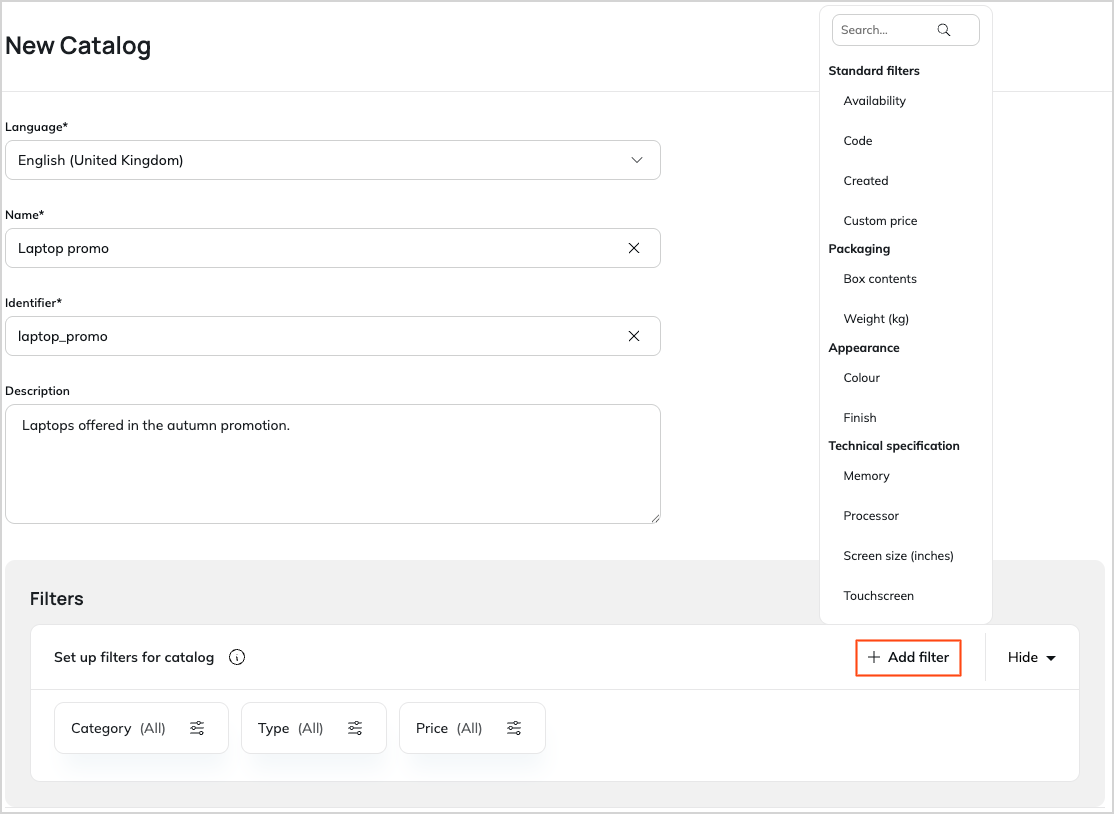The image size is (1114, 814).
Task: Expand the Language dropdown chevron
Action: click(x=637, y=160)
